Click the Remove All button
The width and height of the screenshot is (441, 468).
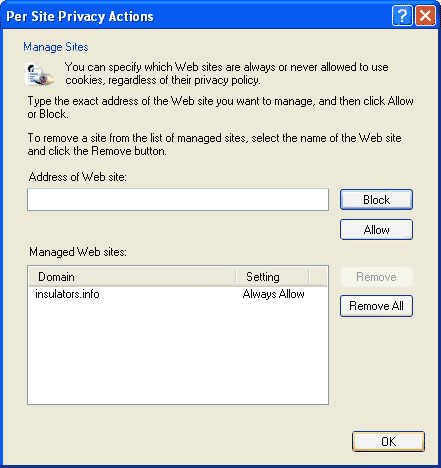(376, 306)
